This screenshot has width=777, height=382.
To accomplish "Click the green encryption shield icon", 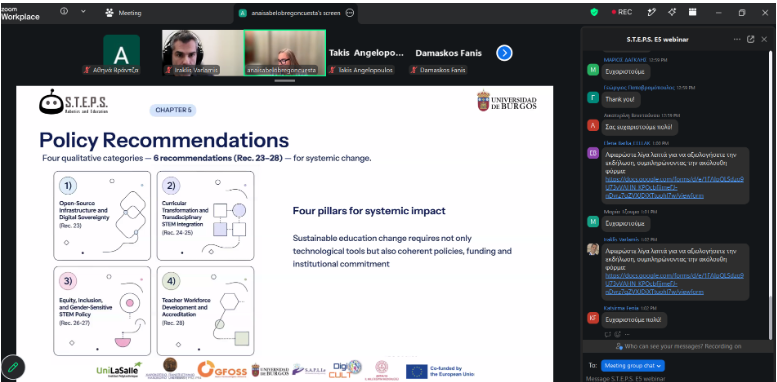I will click(594, 12).
